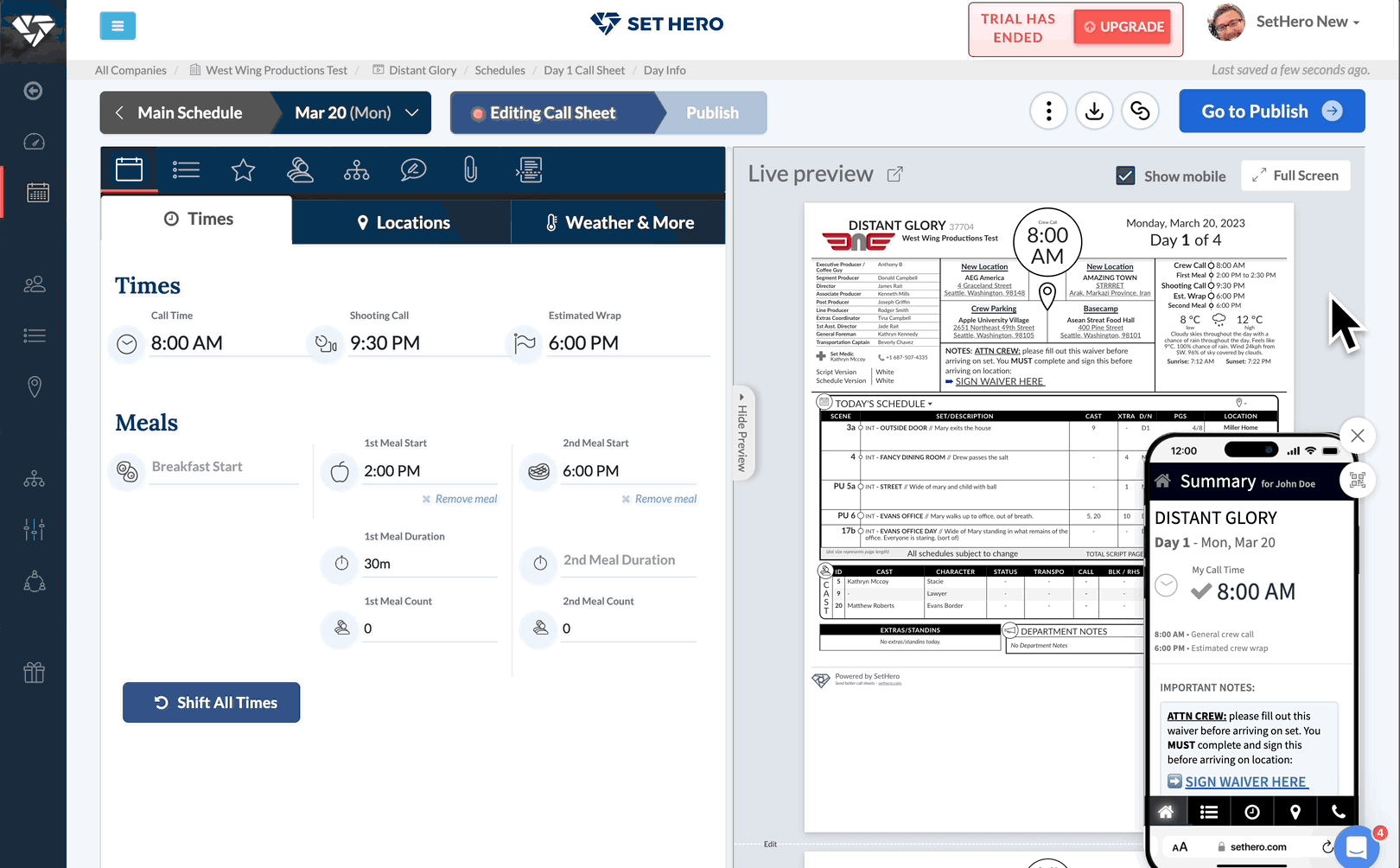Click the download icon button

1094,112
